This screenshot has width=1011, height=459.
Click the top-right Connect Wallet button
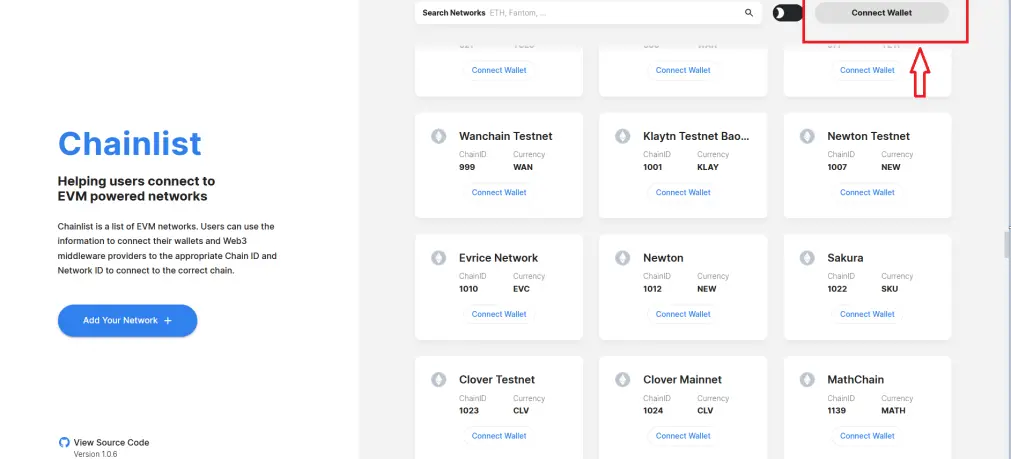881,13
